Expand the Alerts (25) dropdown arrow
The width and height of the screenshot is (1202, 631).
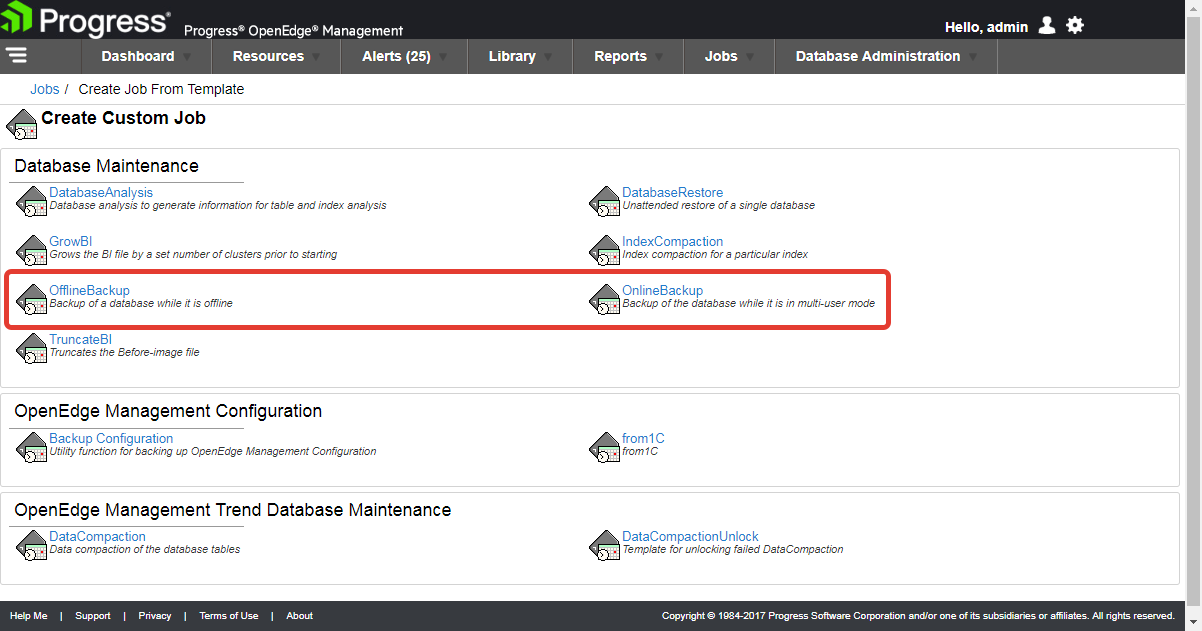tap(444, 57)
